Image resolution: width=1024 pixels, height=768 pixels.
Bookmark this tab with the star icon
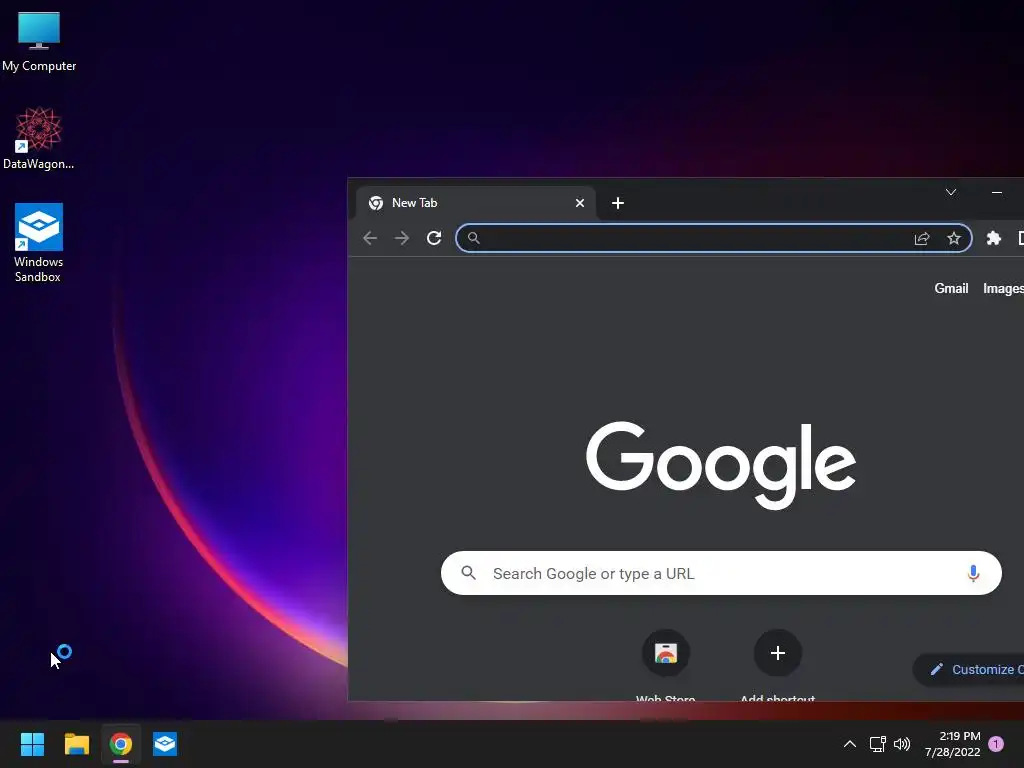(954, 238)
